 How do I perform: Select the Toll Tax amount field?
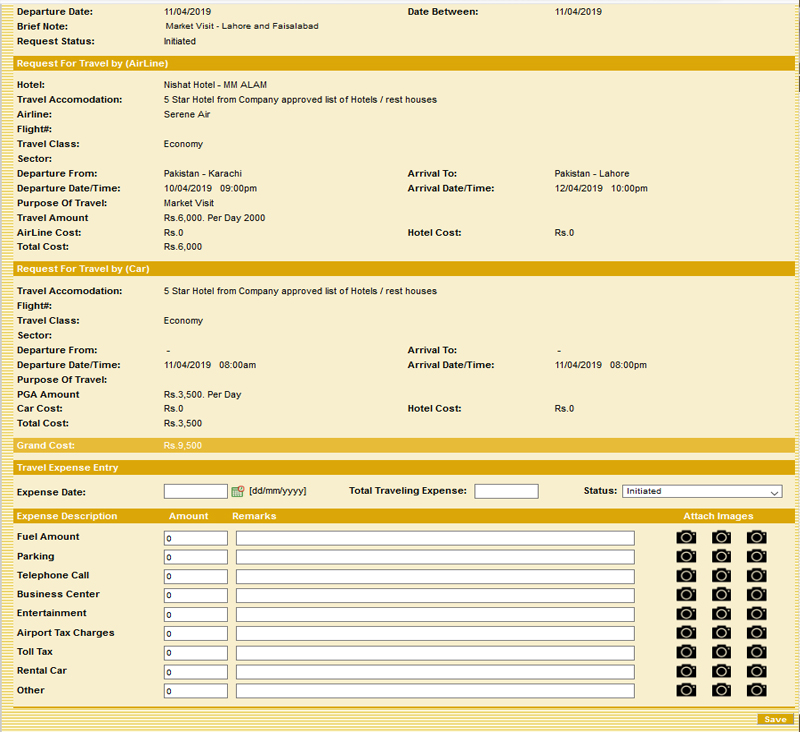195,653
